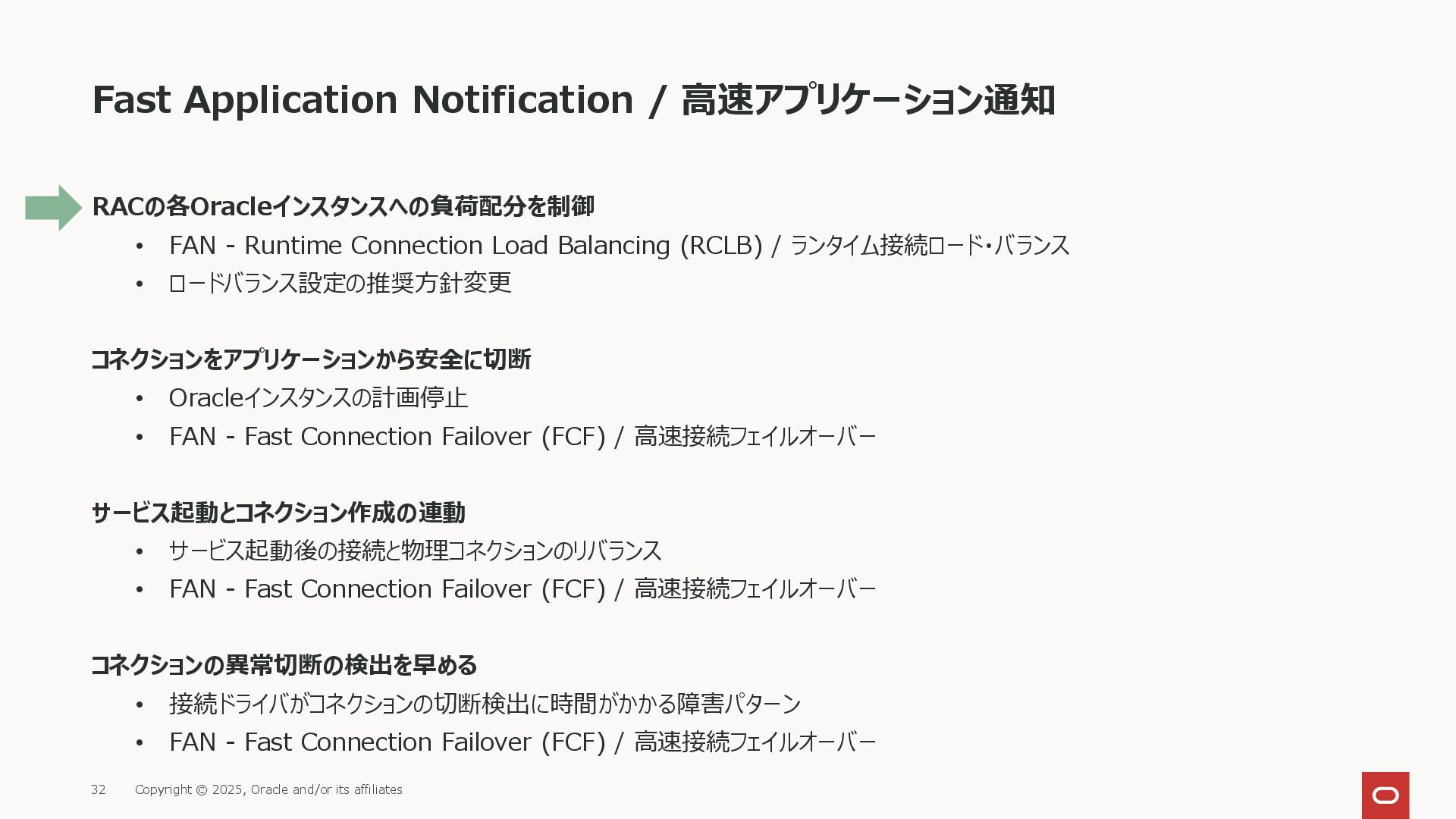This screenshot has width=1456, height=819.
Task: Click the heading RACの各Oracleインスタンスへの負荷配分を制御
Action: tap(343, 206)
